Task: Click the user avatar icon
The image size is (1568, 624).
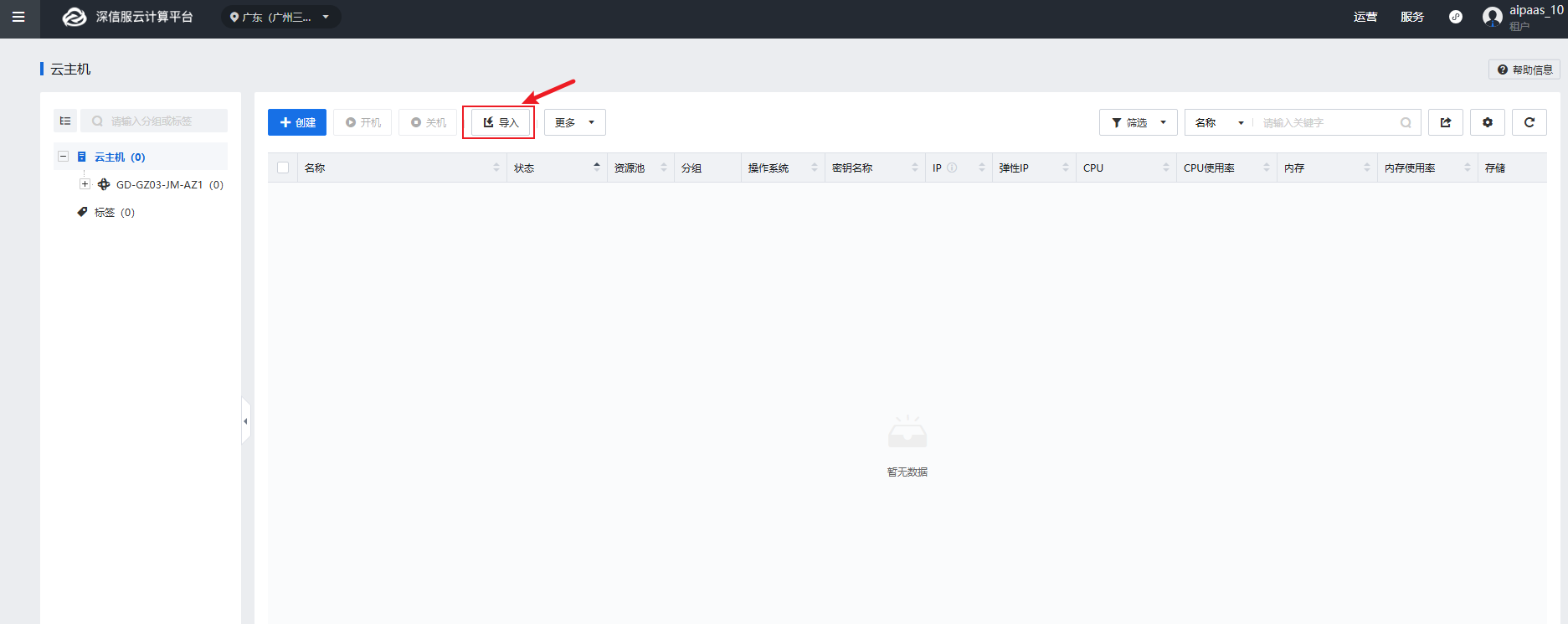Action: 1492,18
